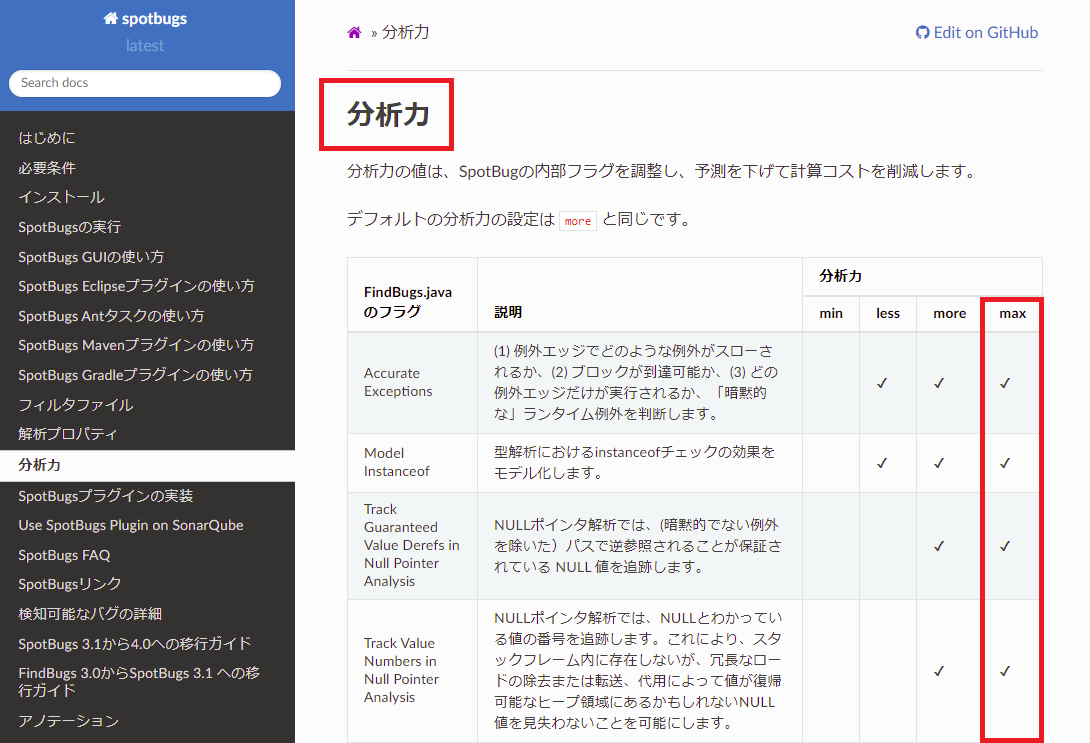Click max checkmark in Track Guaranteed Value row

[1005, 546]
